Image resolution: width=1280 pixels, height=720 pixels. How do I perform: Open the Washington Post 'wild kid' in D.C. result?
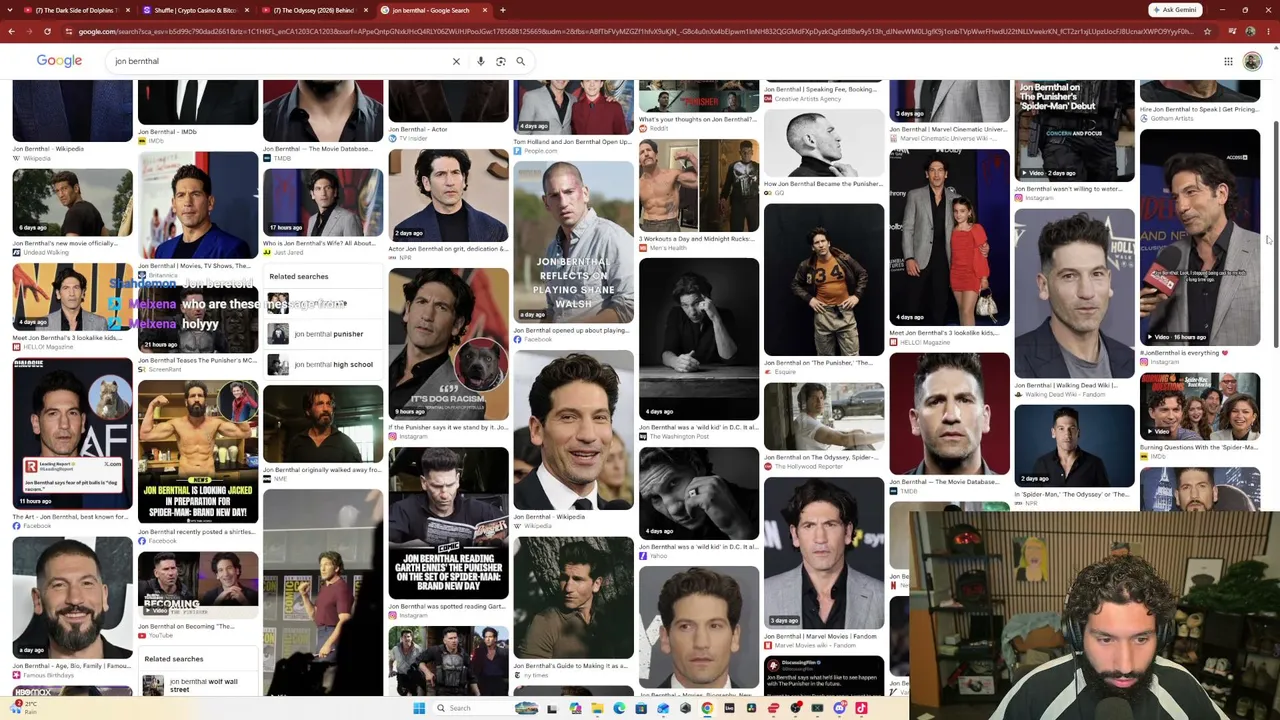[x=698, y=427]
